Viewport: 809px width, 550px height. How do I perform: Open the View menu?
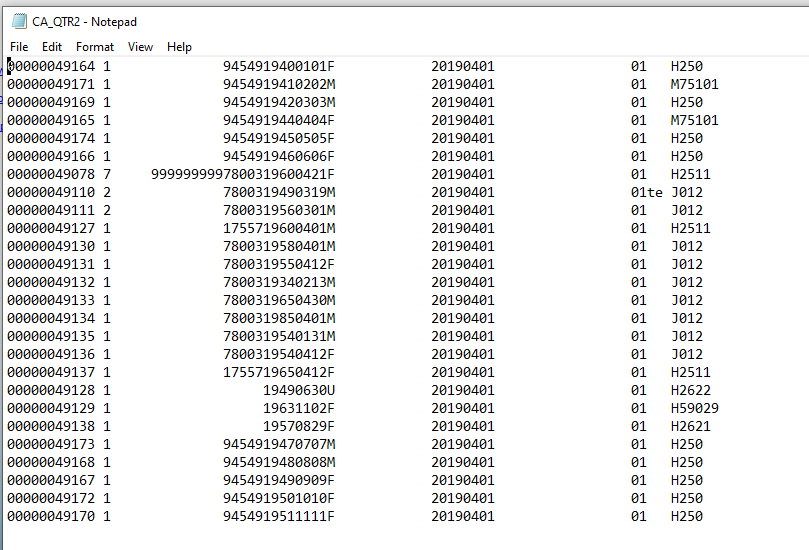[140, 47]
